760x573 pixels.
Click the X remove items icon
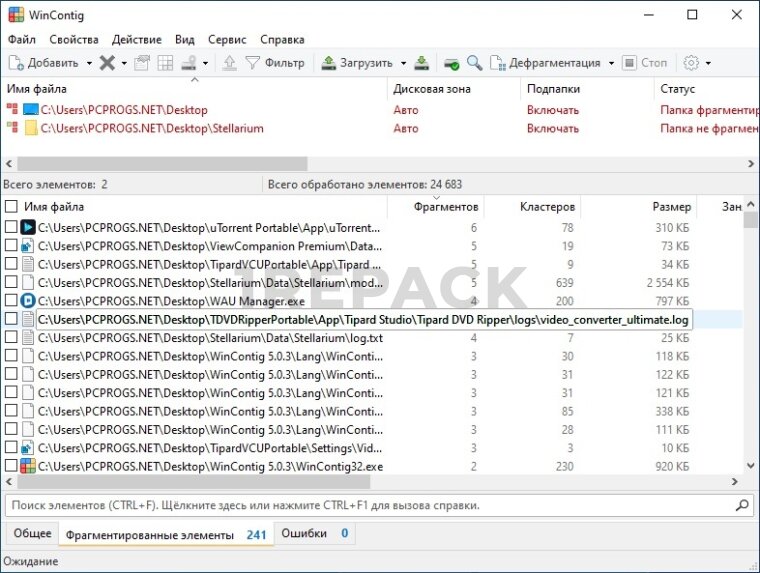(x=107, y=63)
